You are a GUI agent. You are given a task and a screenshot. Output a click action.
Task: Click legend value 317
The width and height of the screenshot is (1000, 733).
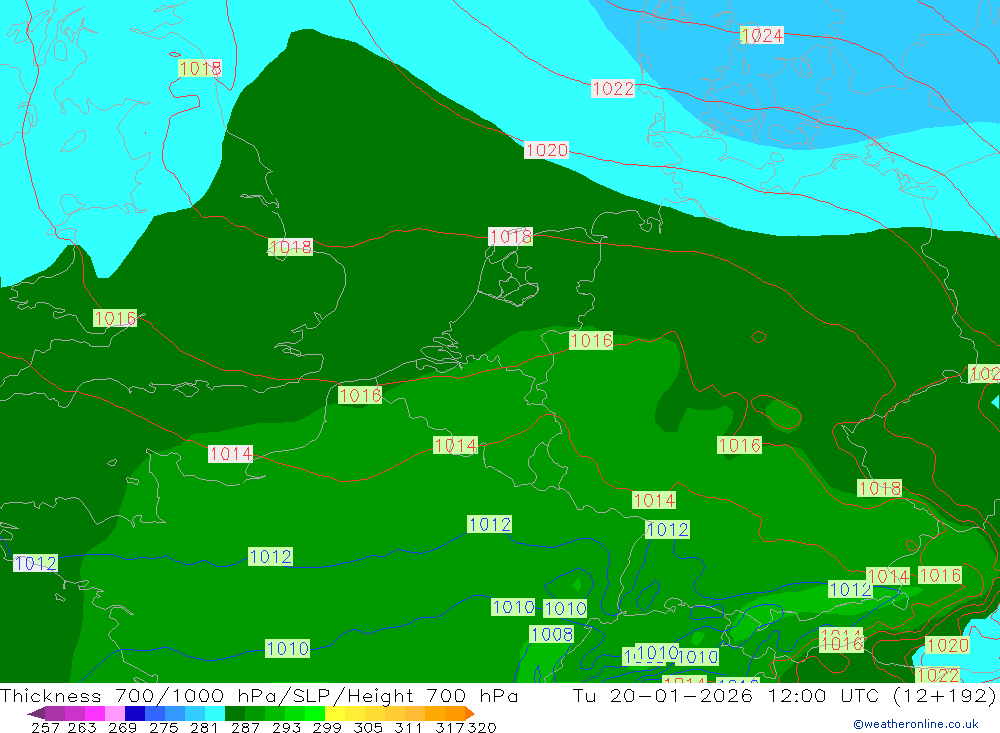450,727
